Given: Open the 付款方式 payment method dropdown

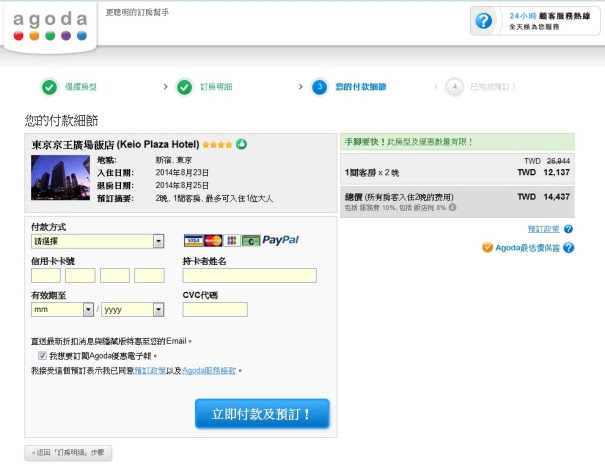Looking at the screenshot, I should point(98,241).
